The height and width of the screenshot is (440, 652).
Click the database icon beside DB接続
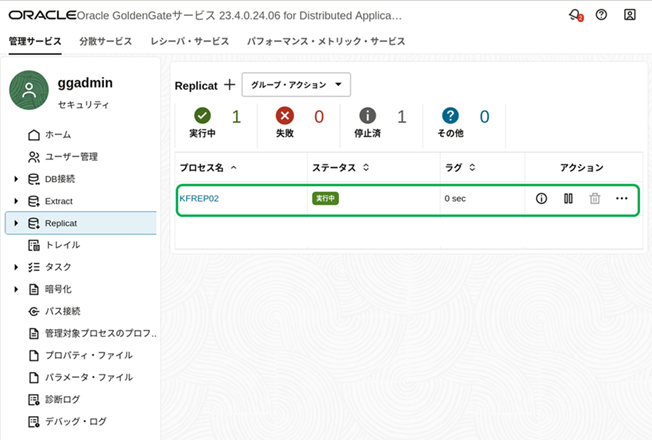pos(34,179)
